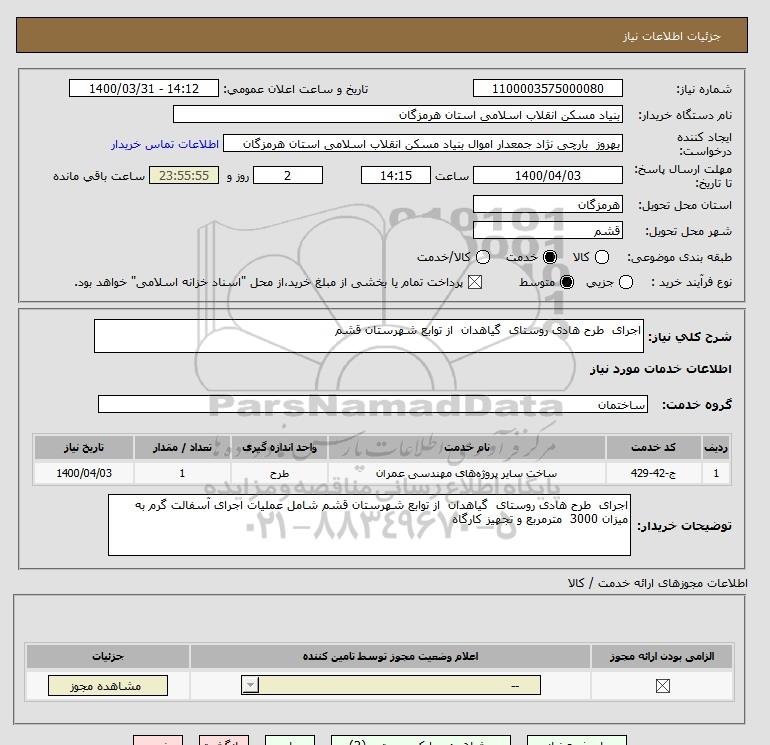Click the نام دستگاه خریدار field

coord(398,114)
